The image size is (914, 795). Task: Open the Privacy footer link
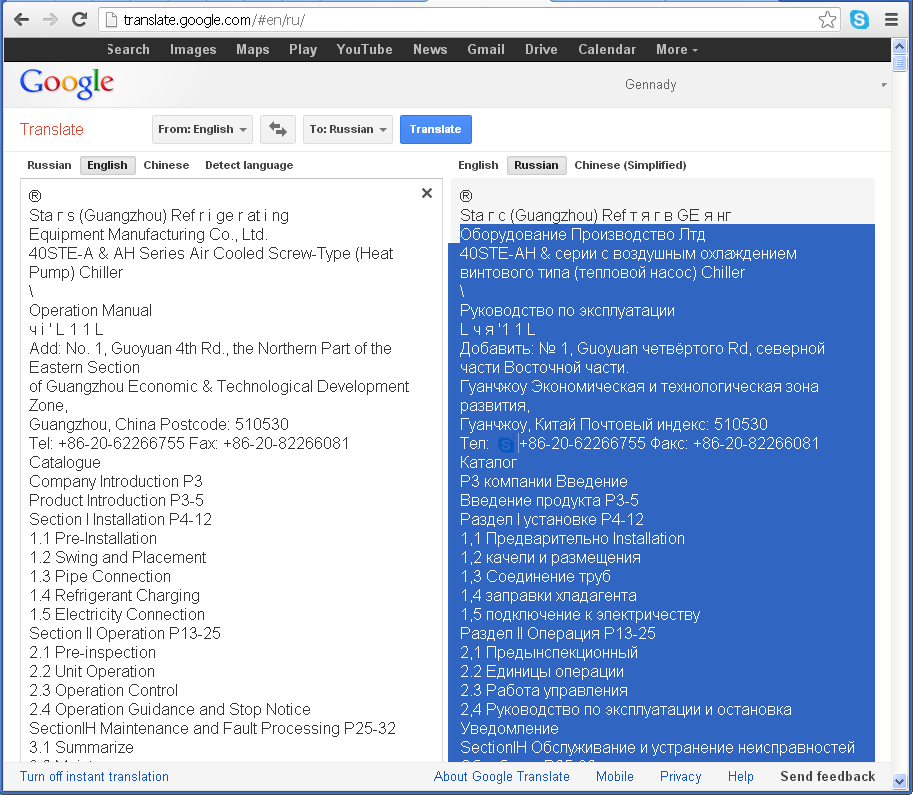pyautogui.click(x=680, y=777)
